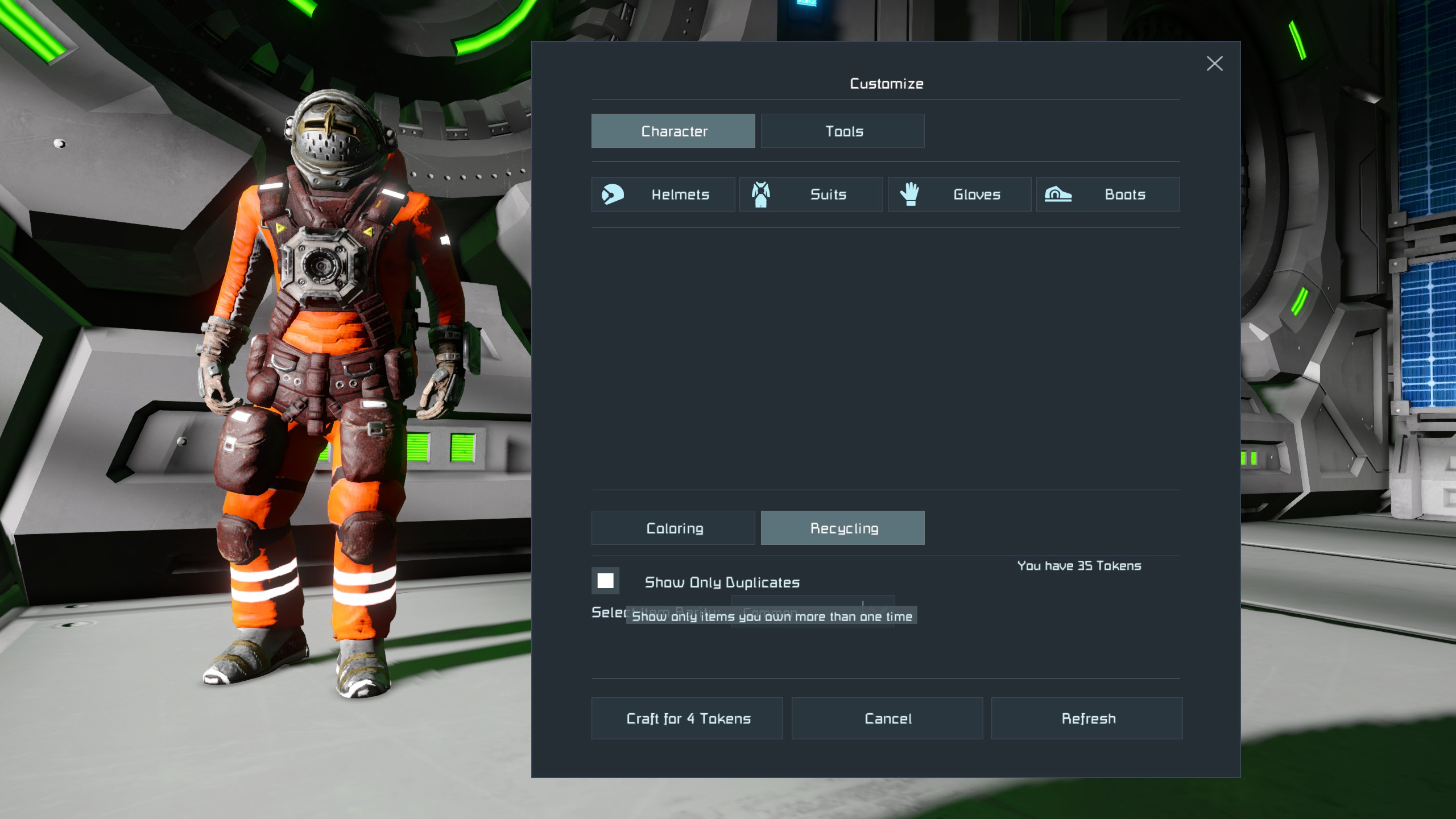Open the Boots category
Screen dimensions: 1456x819
coord(1124,195)
